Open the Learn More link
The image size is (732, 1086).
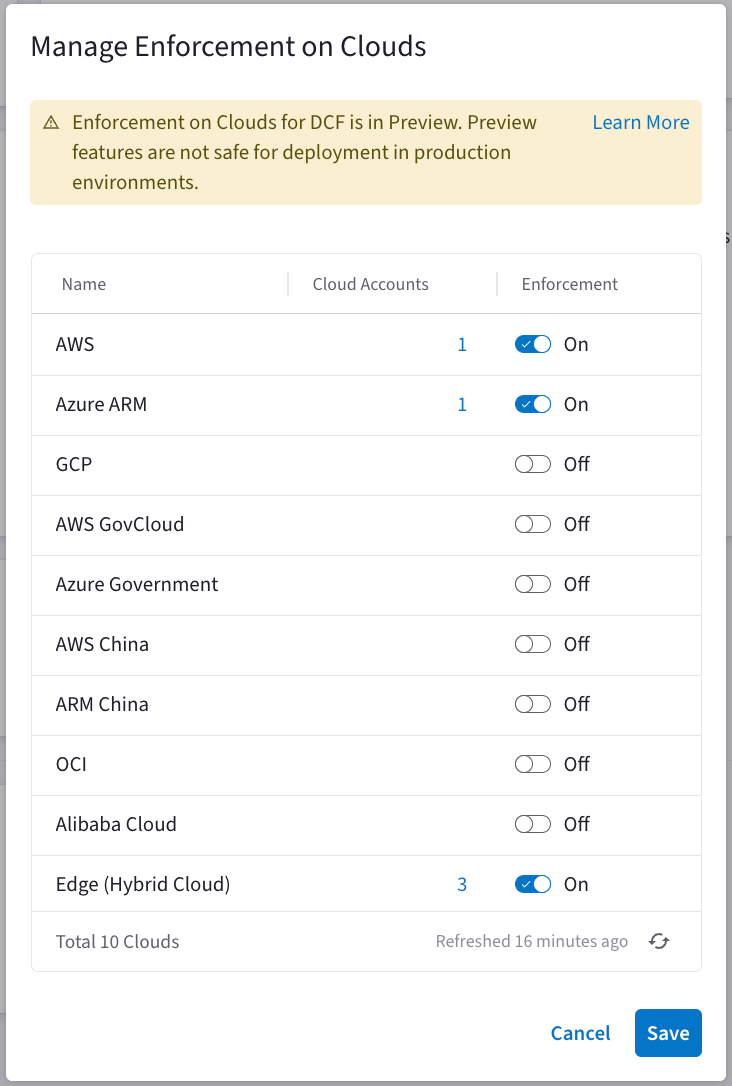(x=640, y=121)
